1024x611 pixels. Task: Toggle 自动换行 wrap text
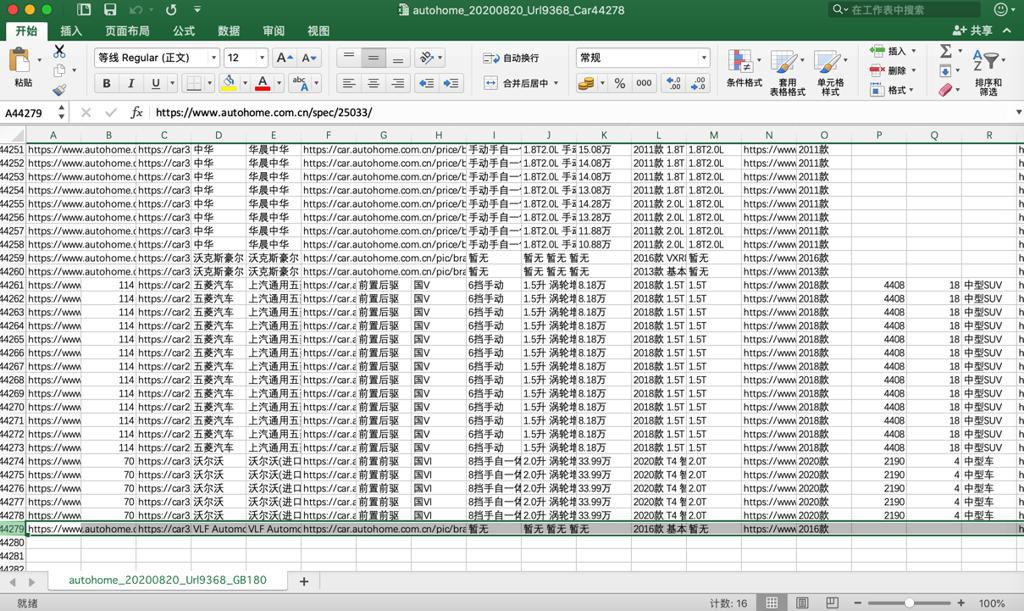[x=511, y=58]
